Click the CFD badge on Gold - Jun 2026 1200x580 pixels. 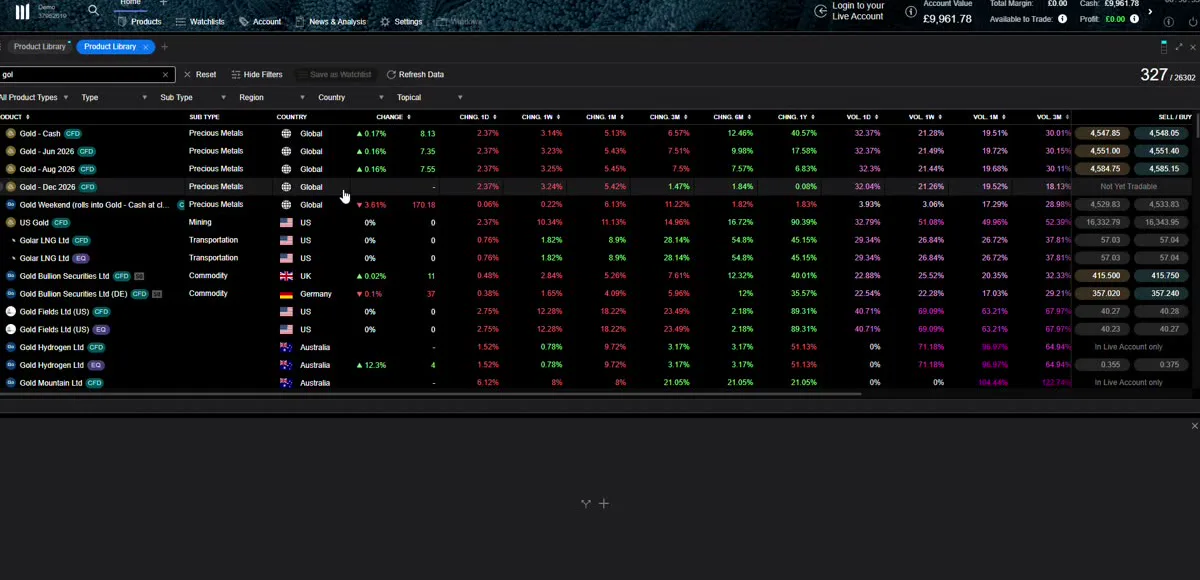[x=87, y=151]
